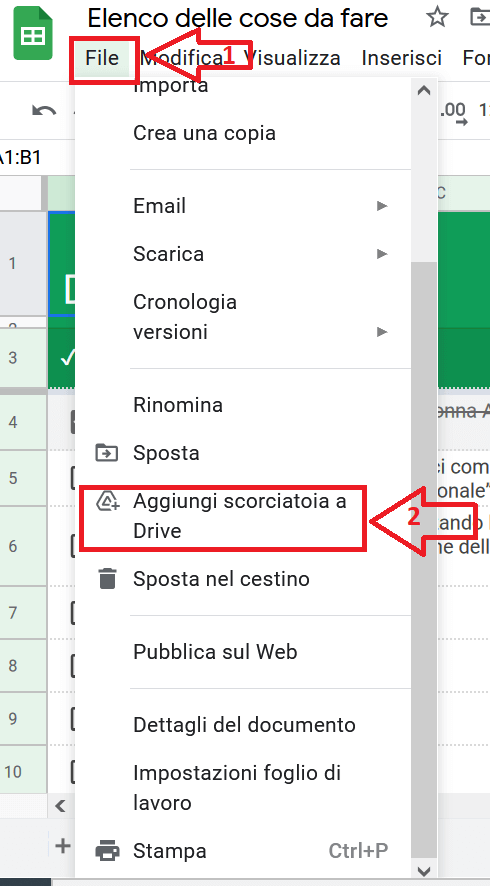This screenshot has width=490, height=886.
Task: Click the printer icon next to Stampa
Action: click(107, 850)
